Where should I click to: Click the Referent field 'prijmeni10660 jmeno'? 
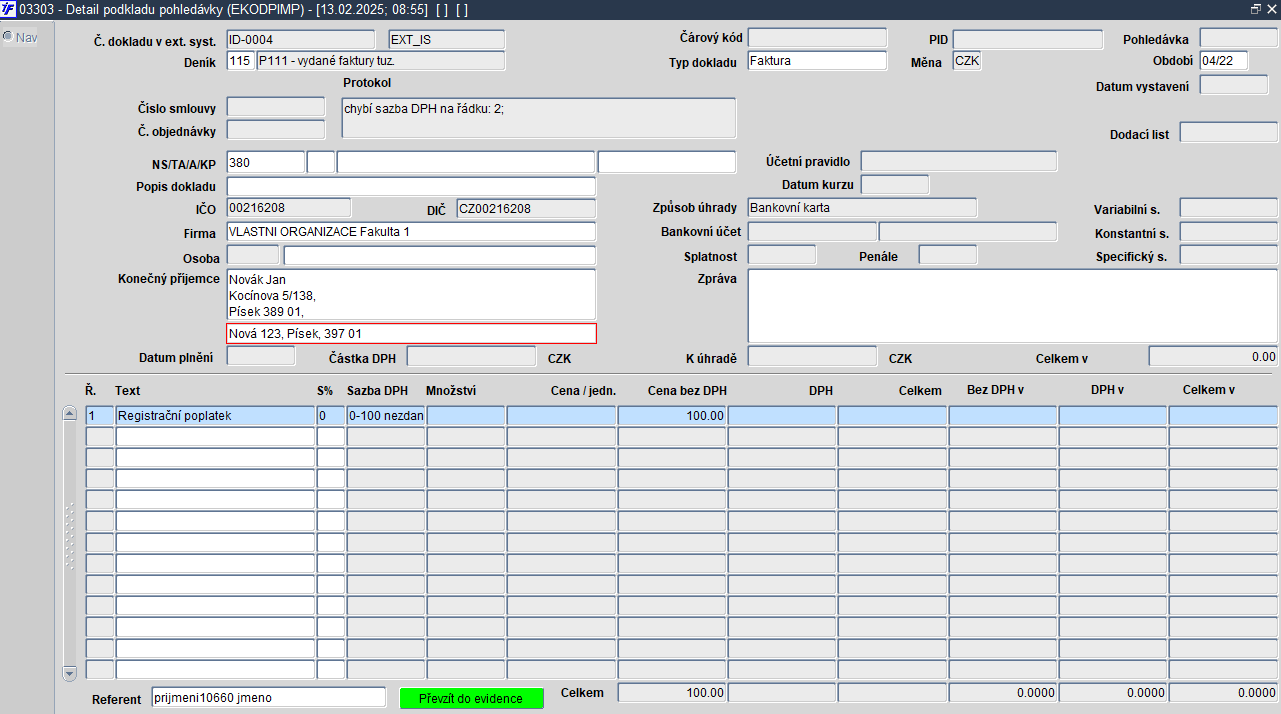268,697
